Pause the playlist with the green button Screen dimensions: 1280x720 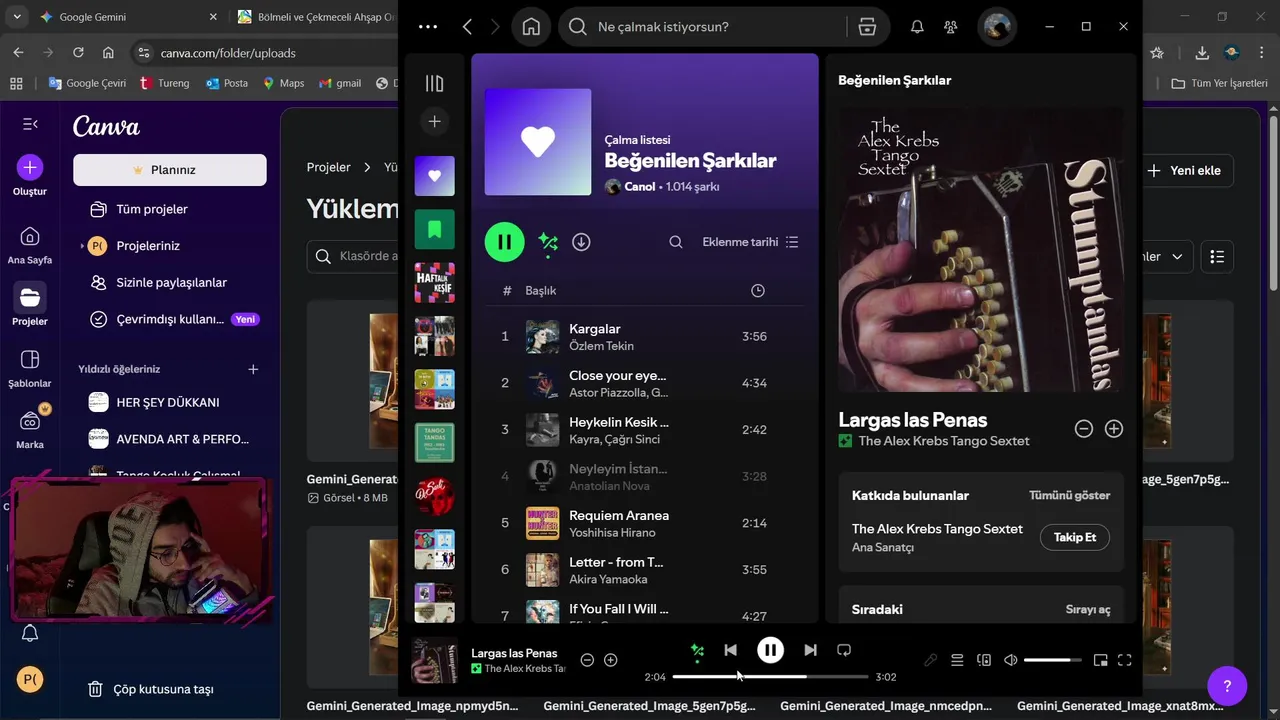coord(504,242)
